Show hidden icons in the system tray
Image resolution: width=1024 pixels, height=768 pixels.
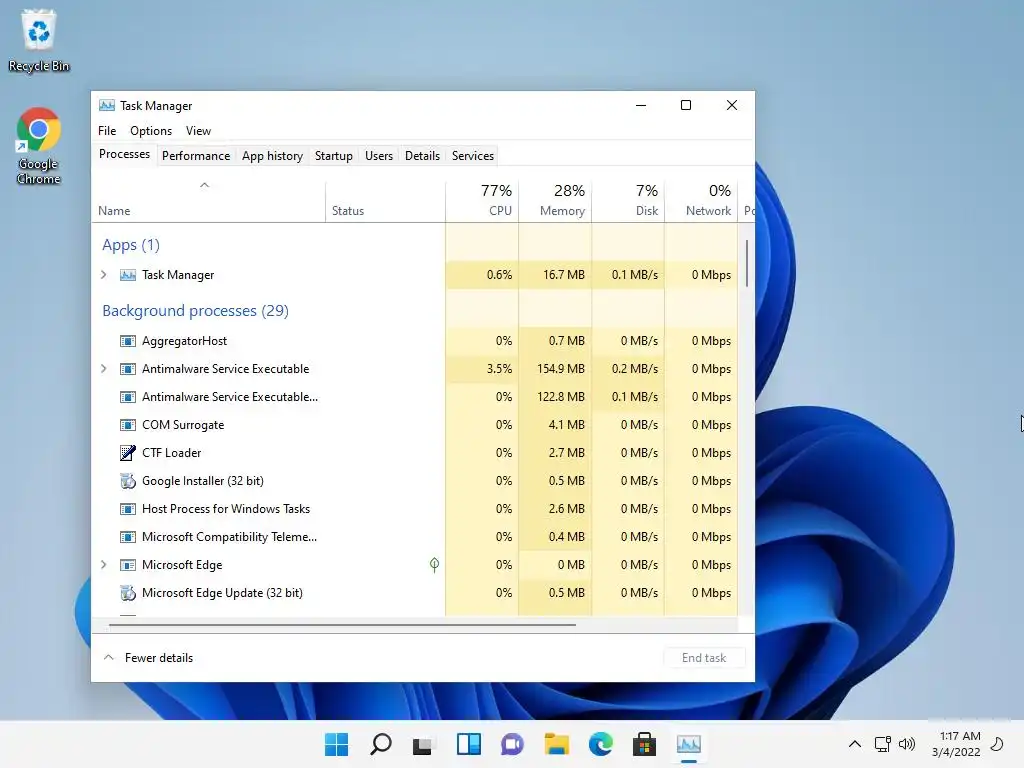click(855, 744)
